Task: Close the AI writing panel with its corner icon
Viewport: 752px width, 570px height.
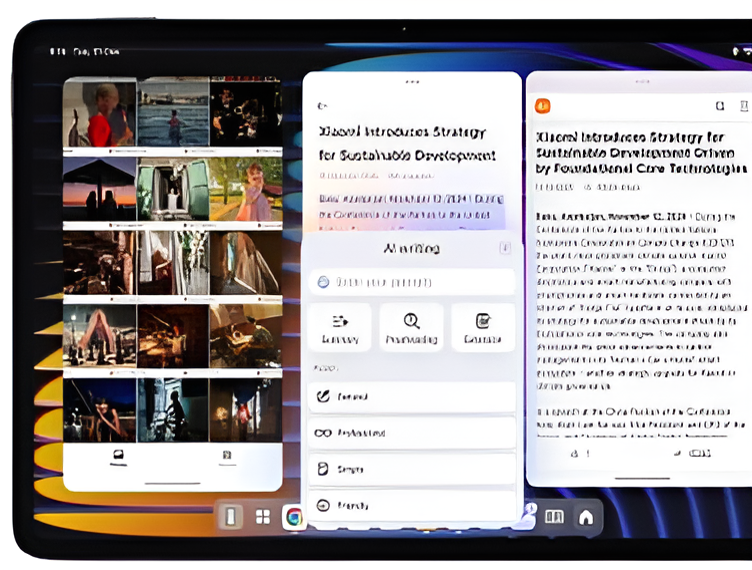Action: click(x=505, y=248)
